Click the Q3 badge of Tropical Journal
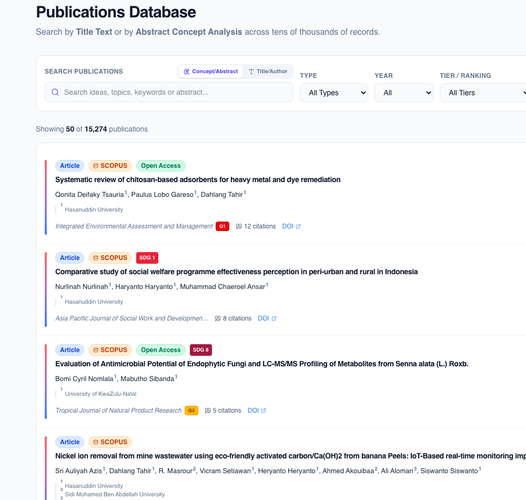The image size is (526, 500). [191, 410]
